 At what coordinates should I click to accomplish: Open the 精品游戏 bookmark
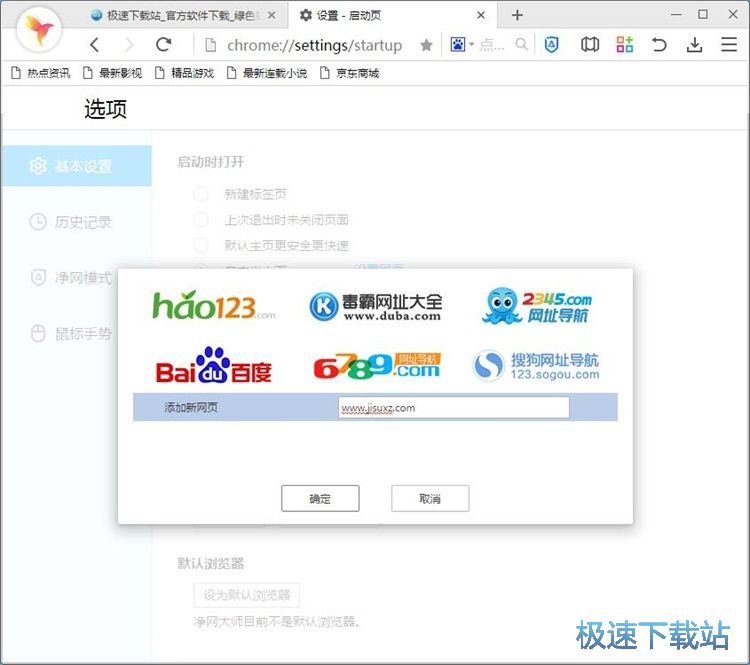[184, 73]
